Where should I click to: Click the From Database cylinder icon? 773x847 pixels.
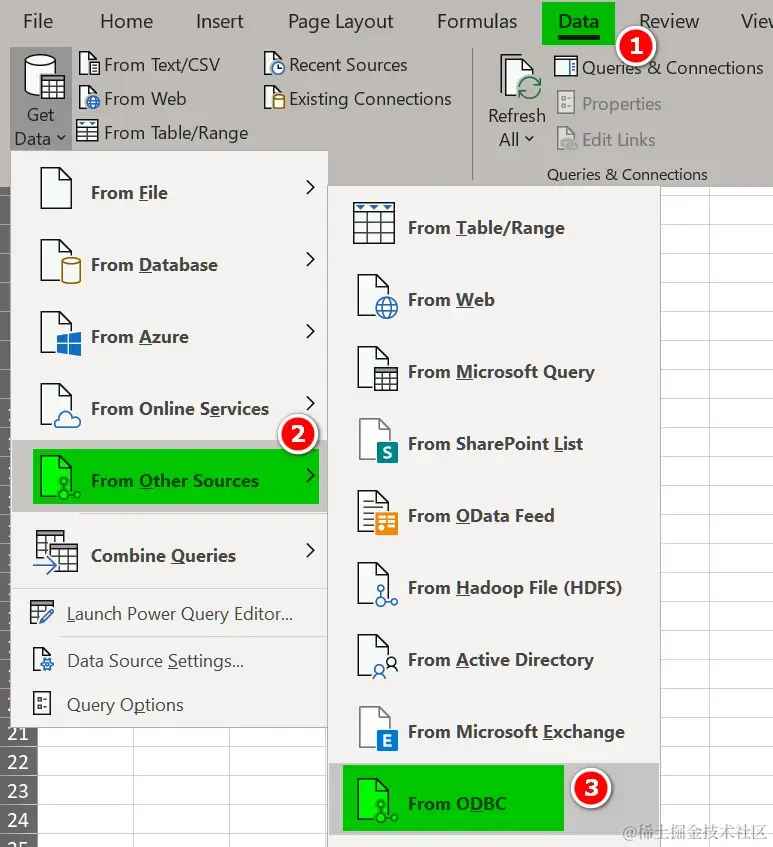pos(60,262)
